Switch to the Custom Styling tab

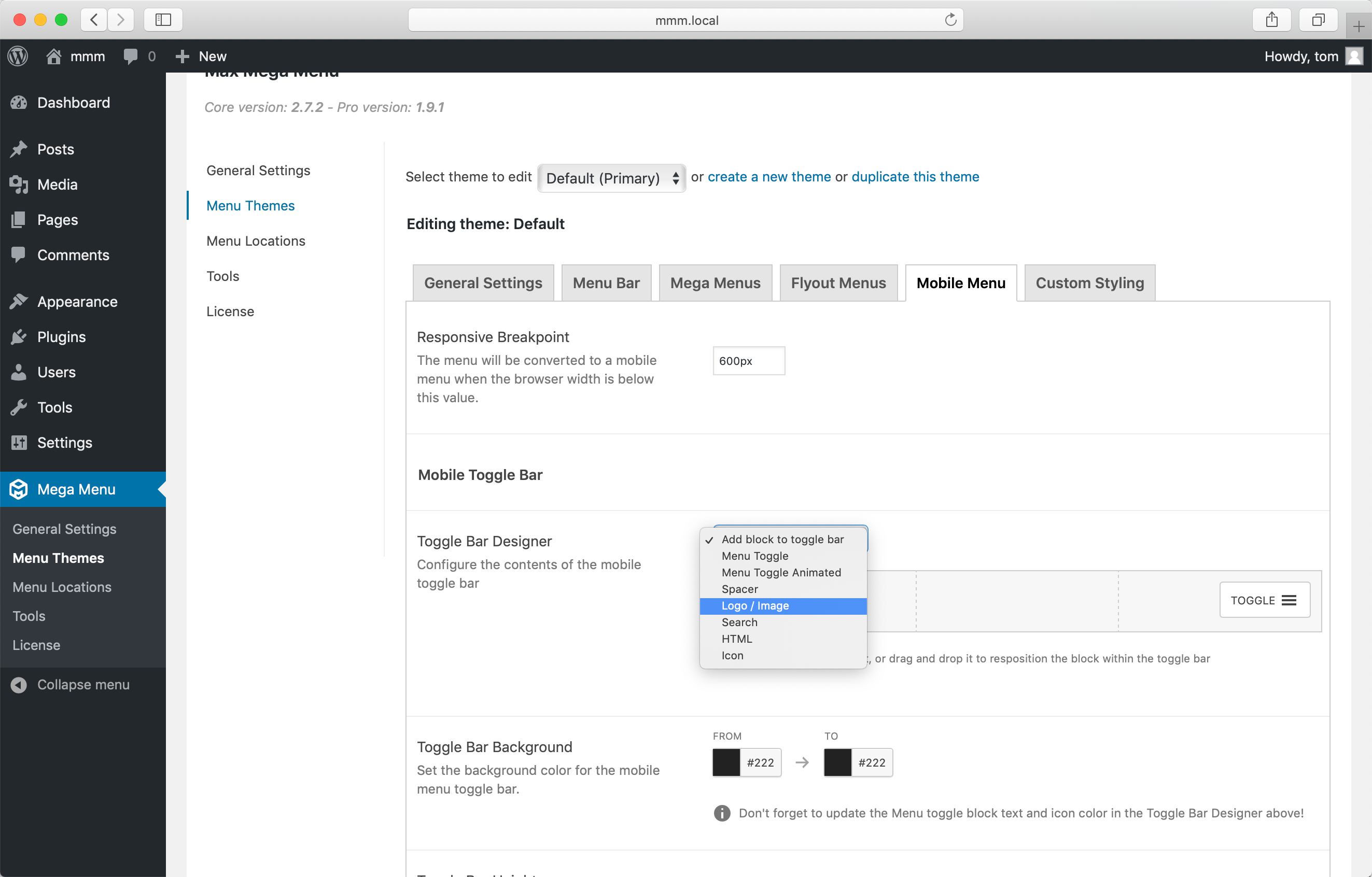point(1089,283)
